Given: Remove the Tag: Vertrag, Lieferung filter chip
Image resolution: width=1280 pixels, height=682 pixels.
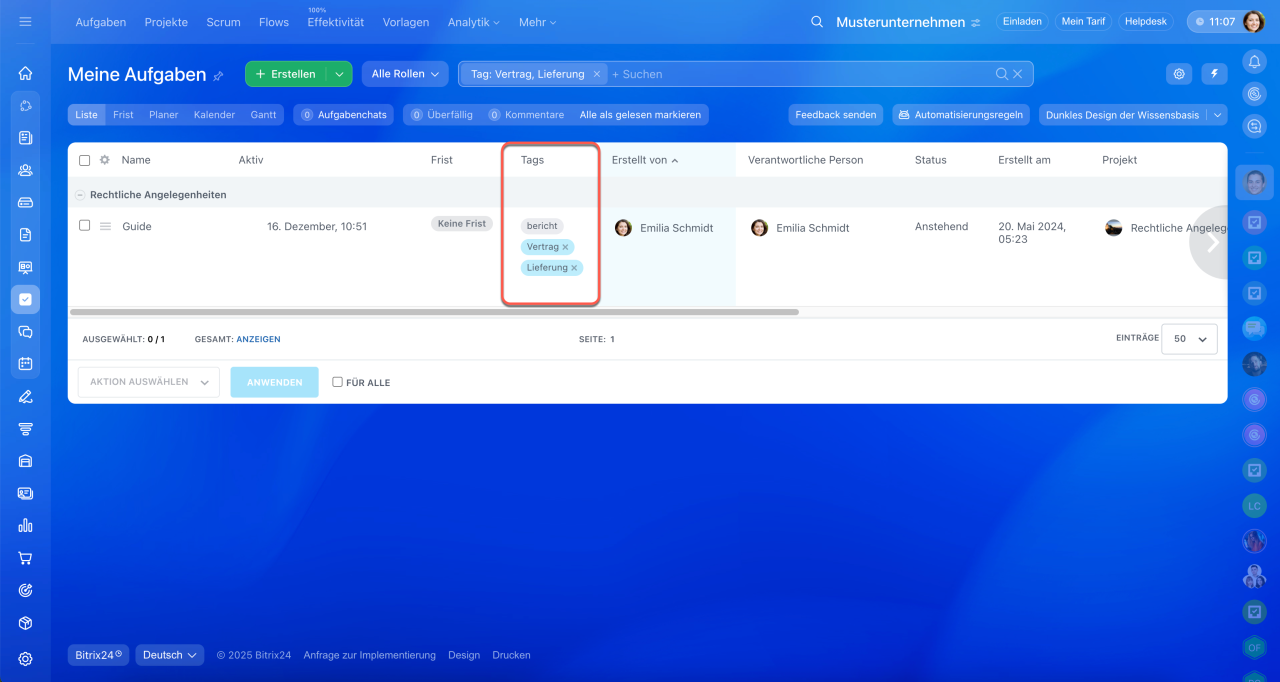Looking at the screenshot, I should tap(597, 74).
